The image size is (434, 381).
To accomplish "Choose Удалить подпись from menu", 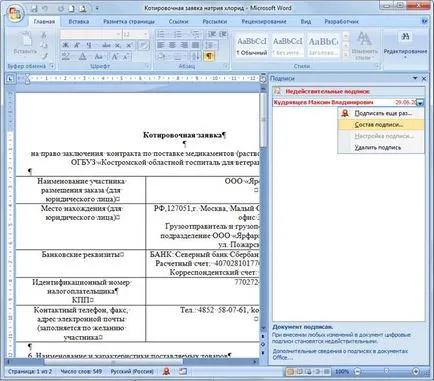I will click(381, 147).
